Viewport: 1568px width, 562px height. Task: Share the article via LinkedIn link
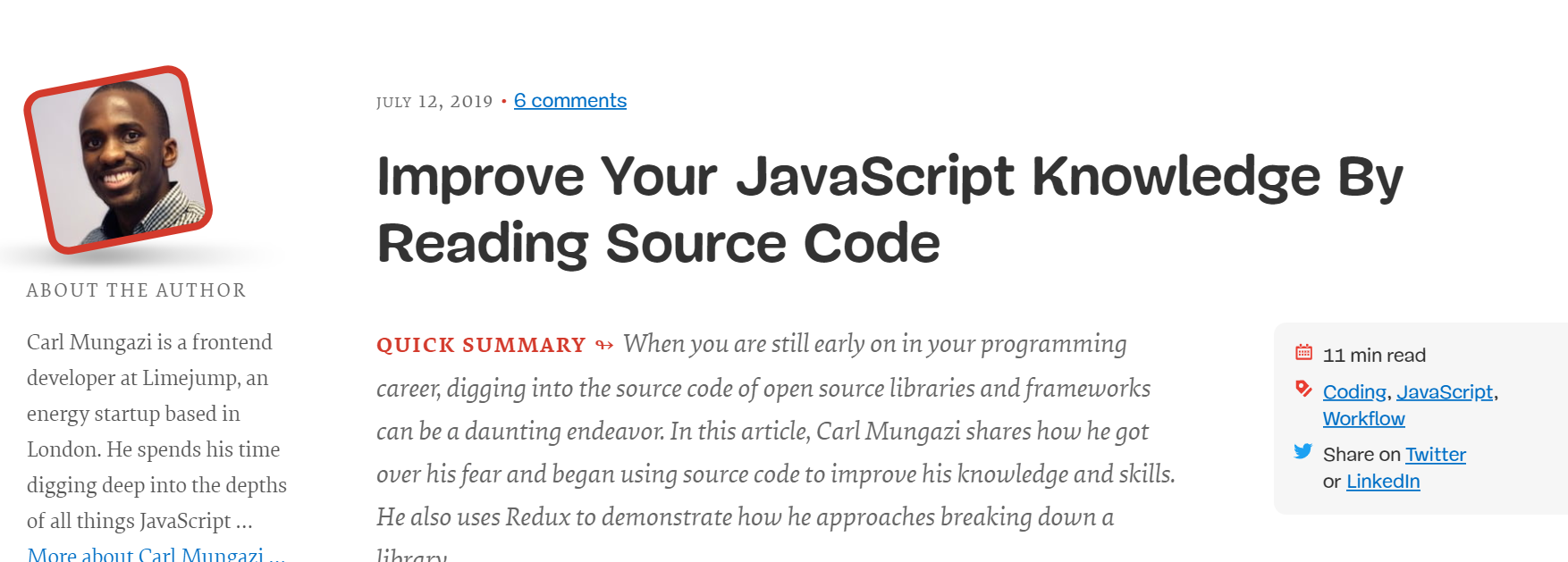pyautogui.click(x=1382, y=482)
